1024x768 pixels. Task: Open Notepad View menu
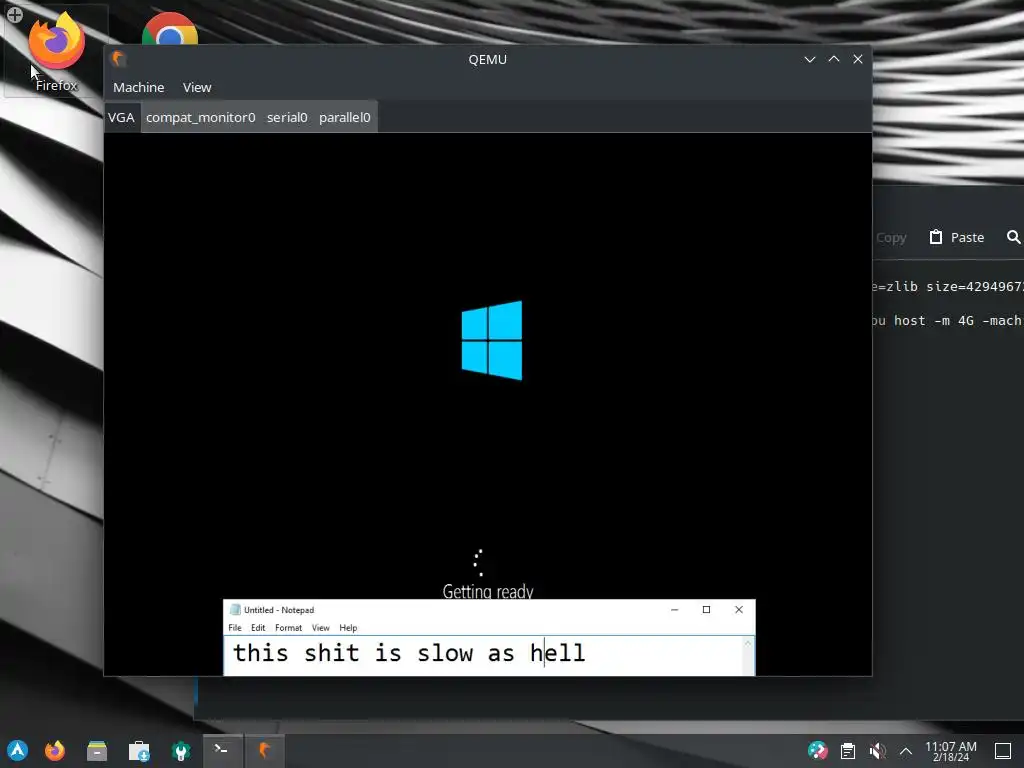click(320, 628)
